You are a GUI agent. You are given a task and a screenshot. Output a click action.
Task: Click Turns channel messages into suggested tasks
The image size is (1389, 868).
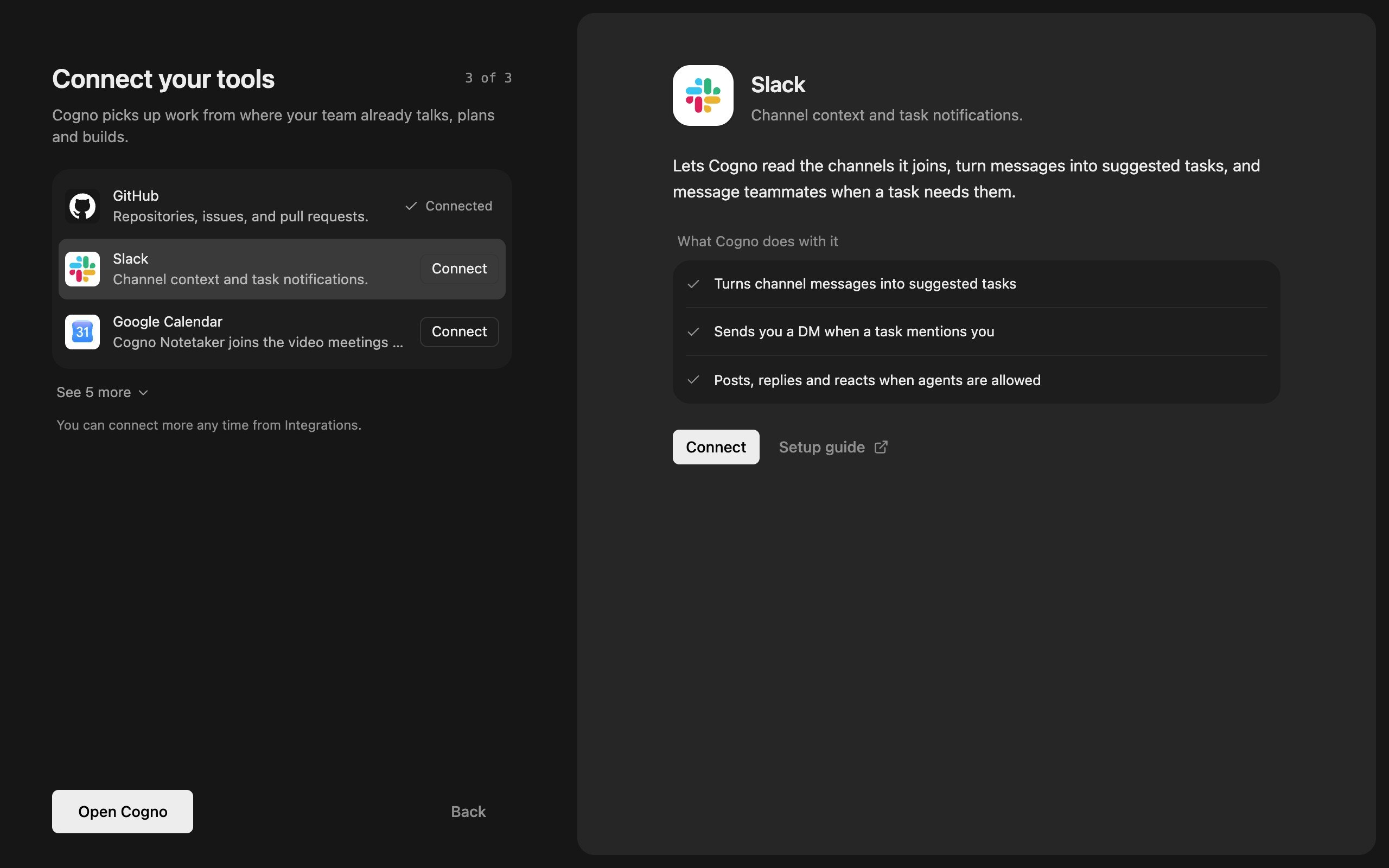[865, 284]
